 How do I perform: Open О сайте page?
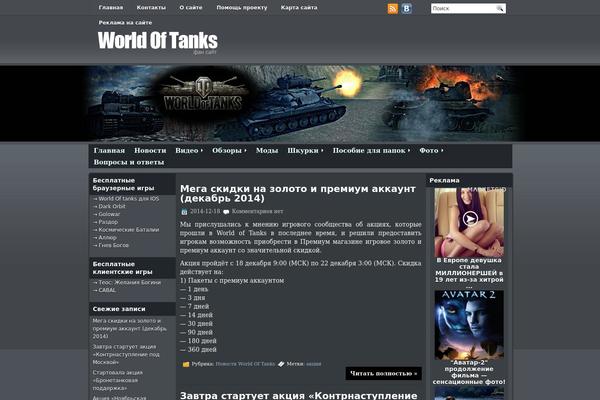191,7
